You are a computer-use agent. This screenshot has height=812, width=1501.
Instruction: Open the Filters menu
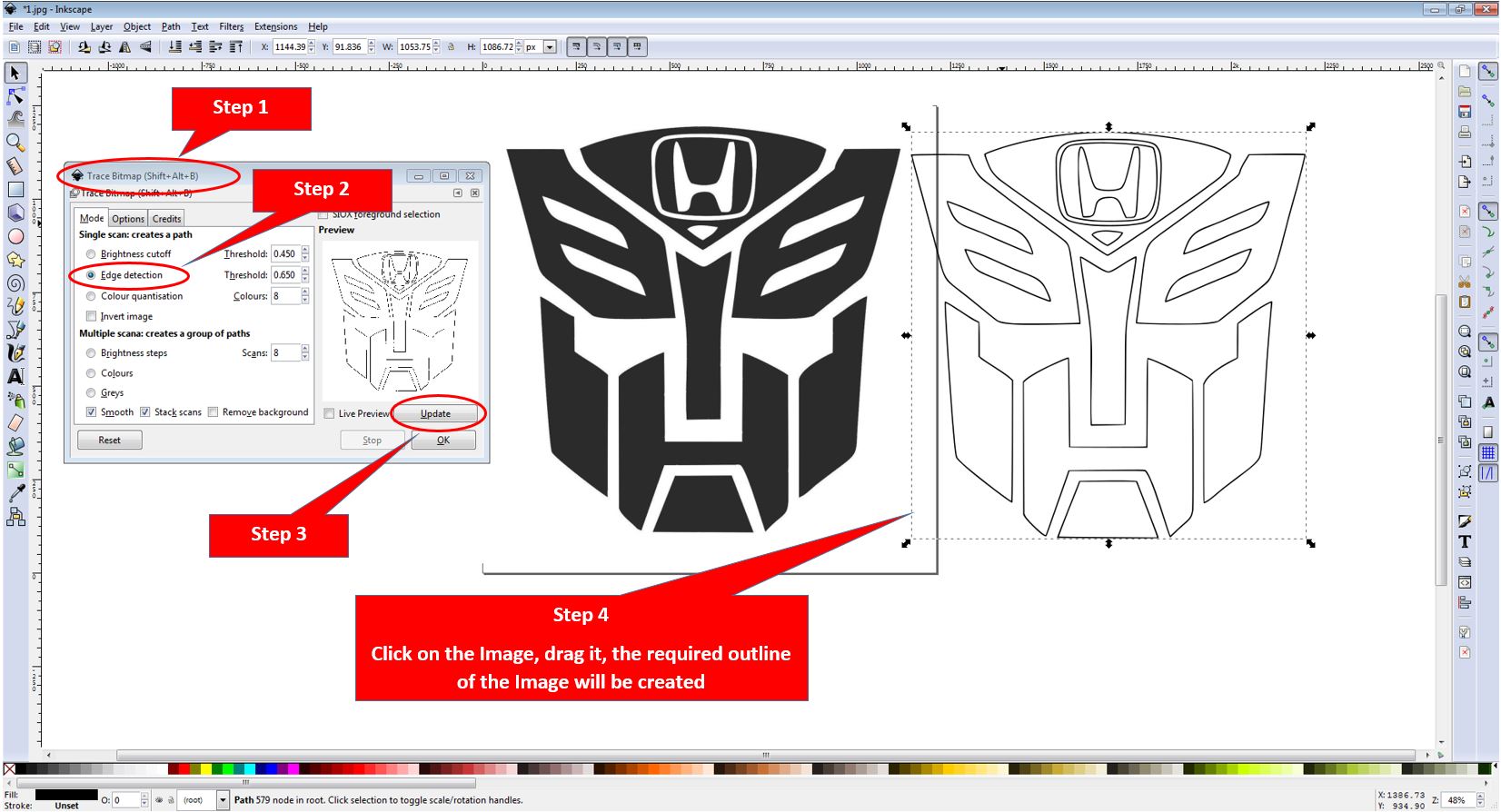click(x=232, y=27)
